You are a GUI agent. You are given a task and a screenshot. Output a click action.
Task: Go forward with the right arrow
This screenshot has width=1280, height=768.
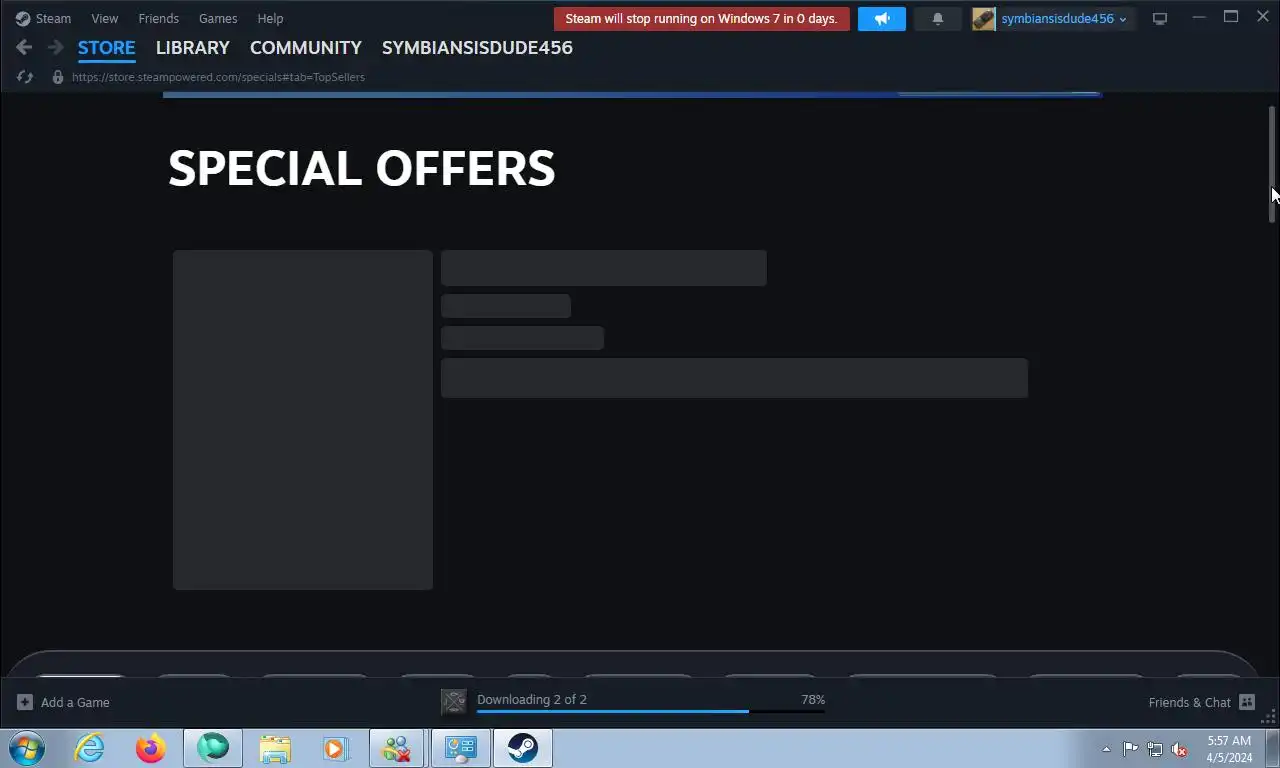(55, 47)
